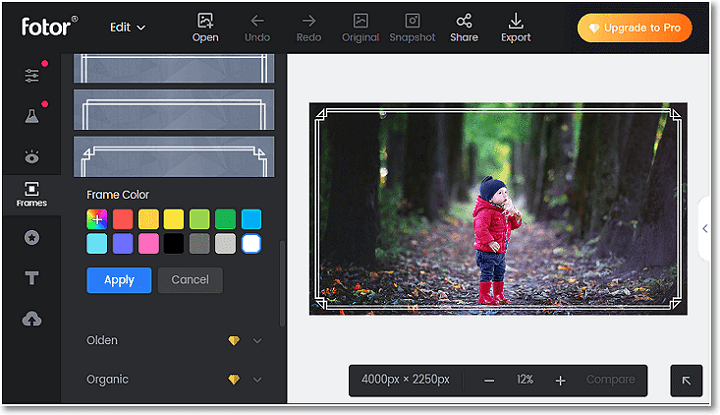Open the Effects flask panel
The height and width of the screenshot is (415, 720).
point(32,116)
